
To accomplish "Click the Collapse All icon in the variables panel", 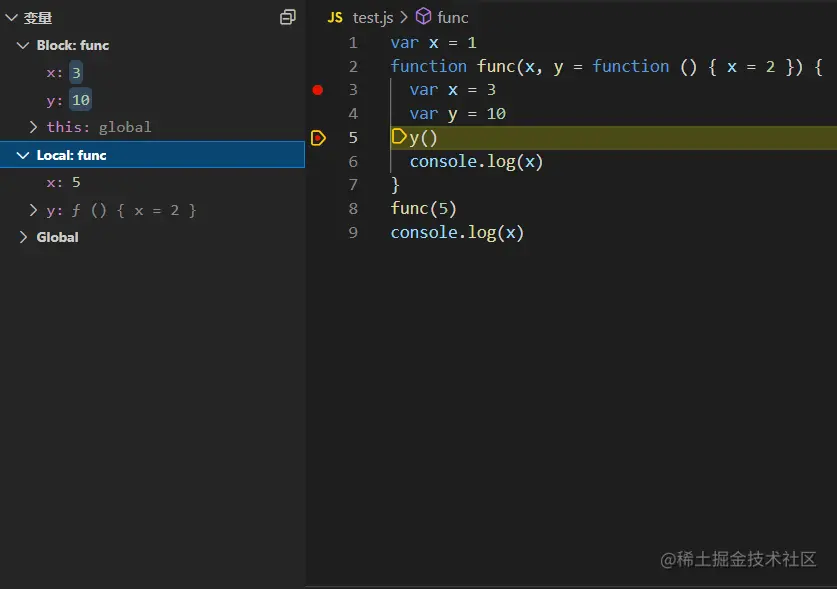I will 288,17.
